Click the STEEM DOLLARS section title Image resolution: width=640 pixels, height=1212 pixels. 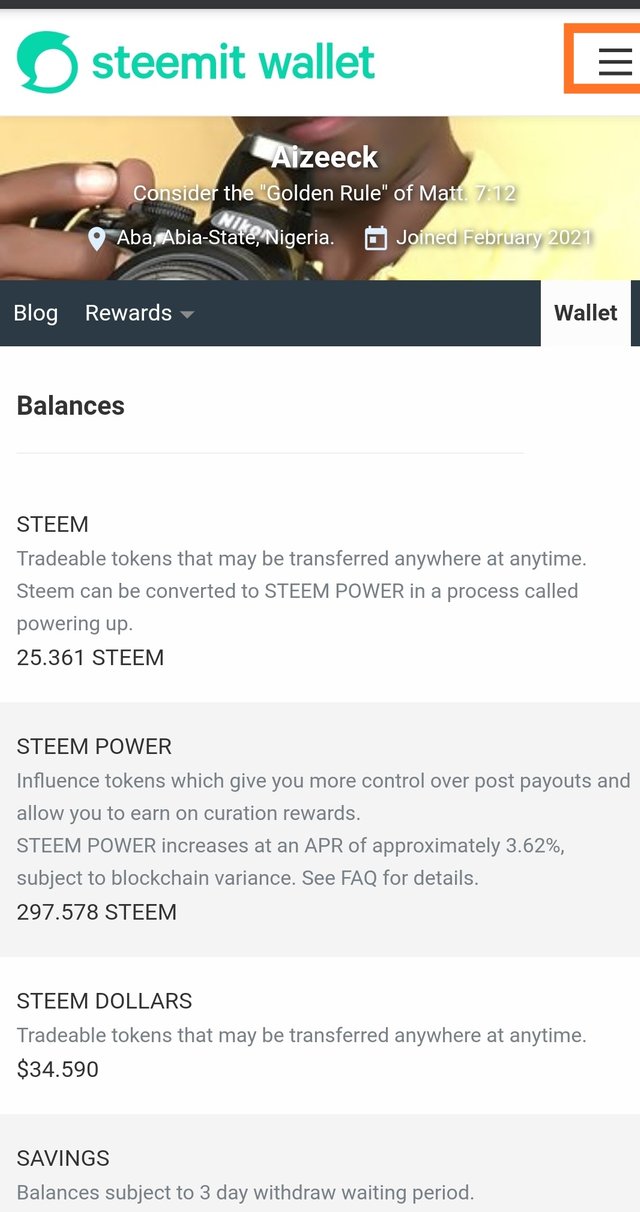click(104, 1001)
